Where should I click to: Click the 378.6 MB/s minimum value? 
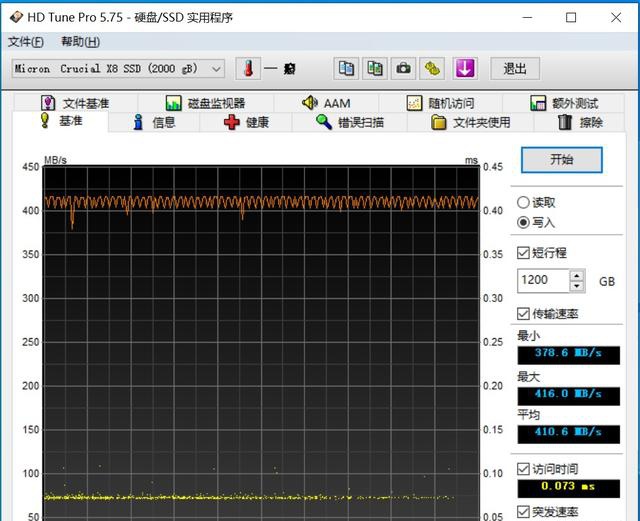coord(569,355)
